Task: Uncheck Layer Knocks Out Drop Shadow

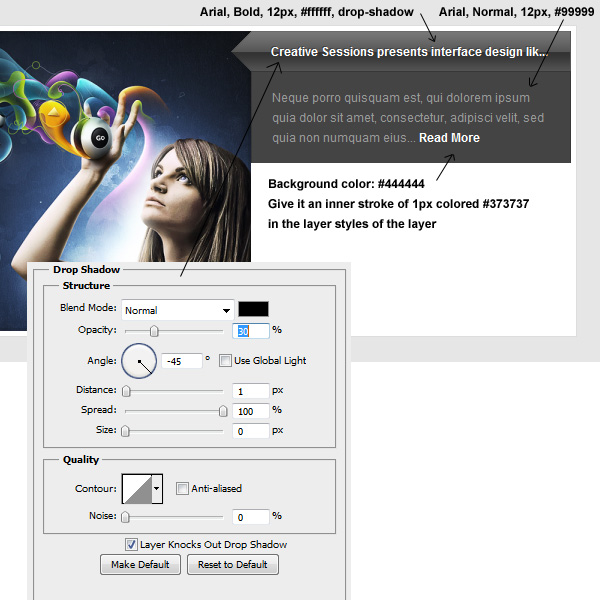Action: [131, 544]
